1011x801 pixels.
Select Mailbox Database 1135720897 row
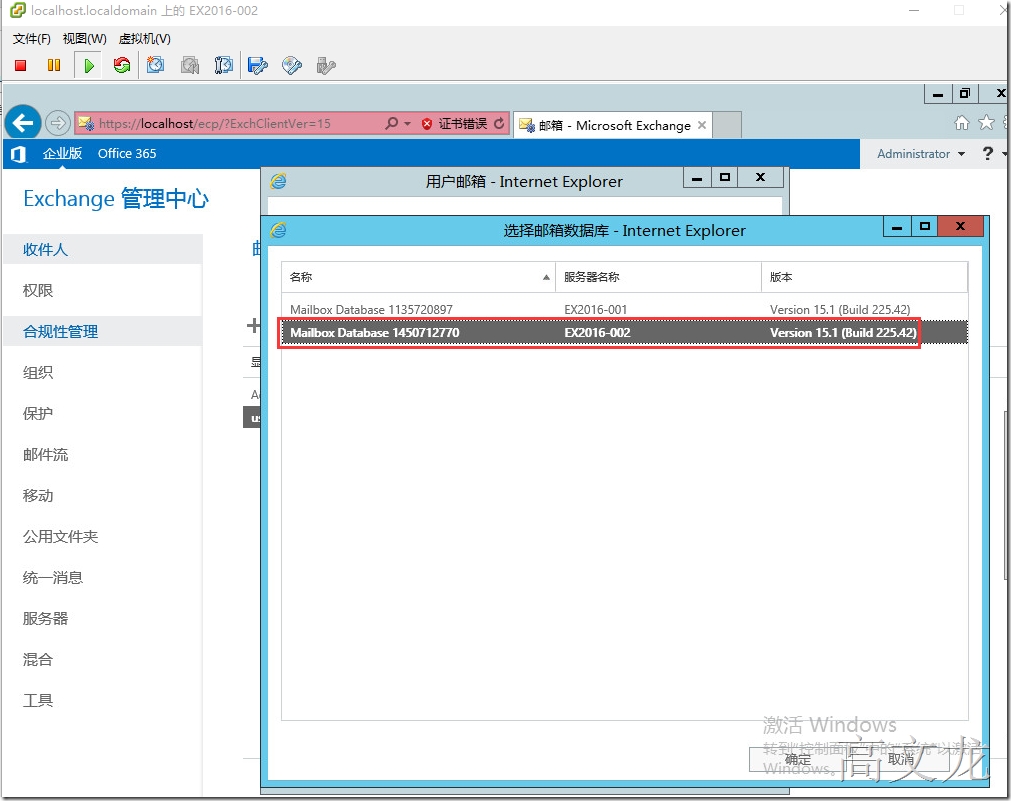point(624,310)
